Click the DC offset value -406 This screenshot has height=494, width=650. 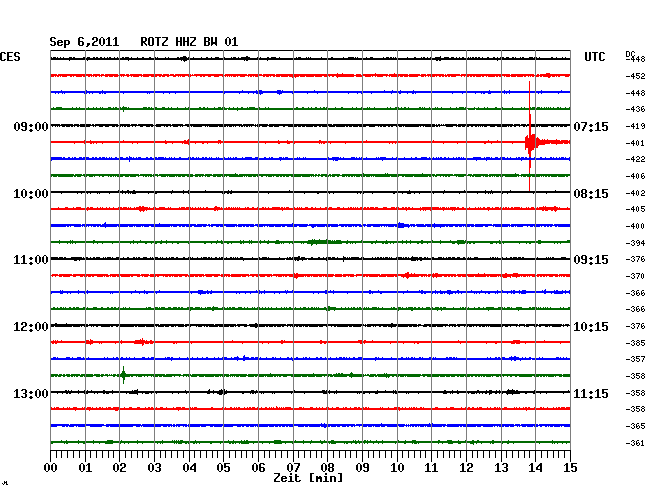click(635, 176)
